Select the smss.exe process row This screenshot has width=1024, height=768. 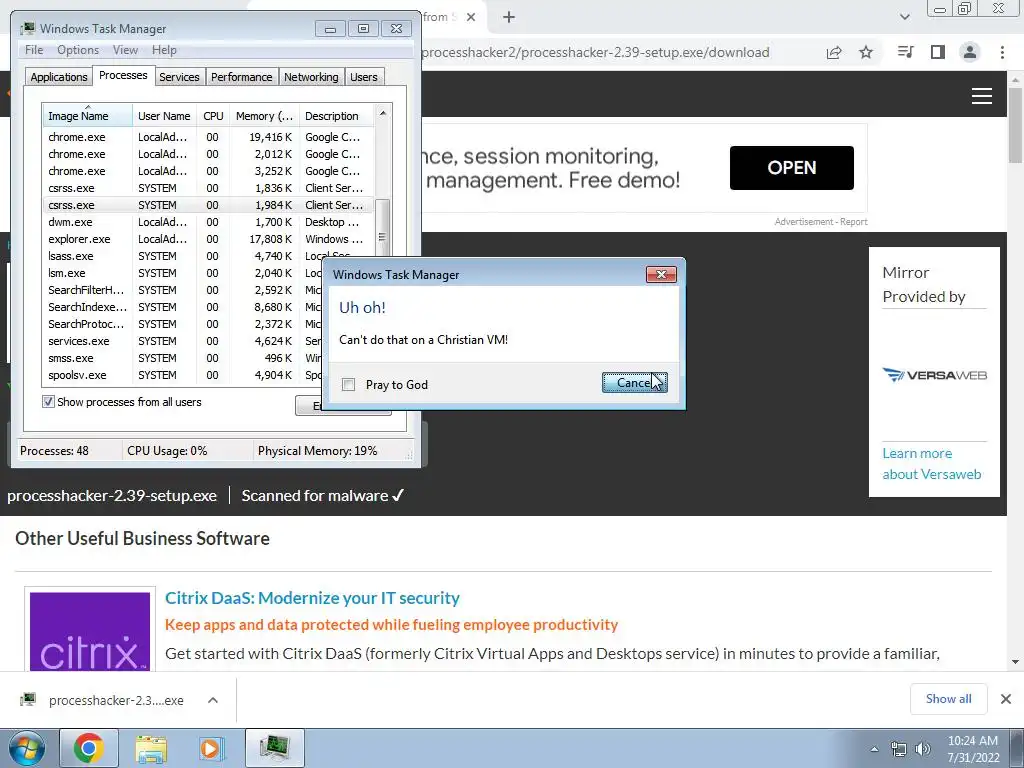point(183,358)
